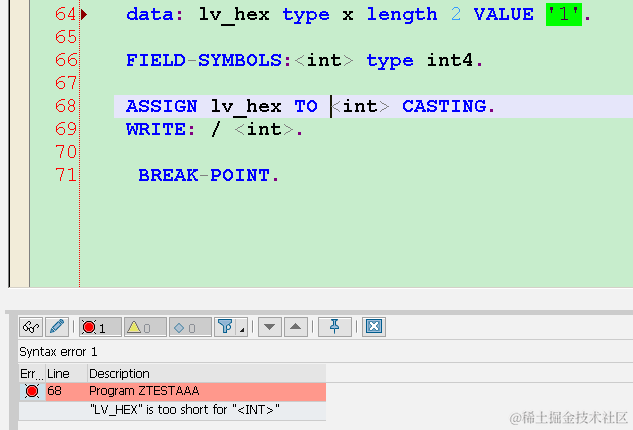
Task: Click the Description column header
Action: (119, 373)
